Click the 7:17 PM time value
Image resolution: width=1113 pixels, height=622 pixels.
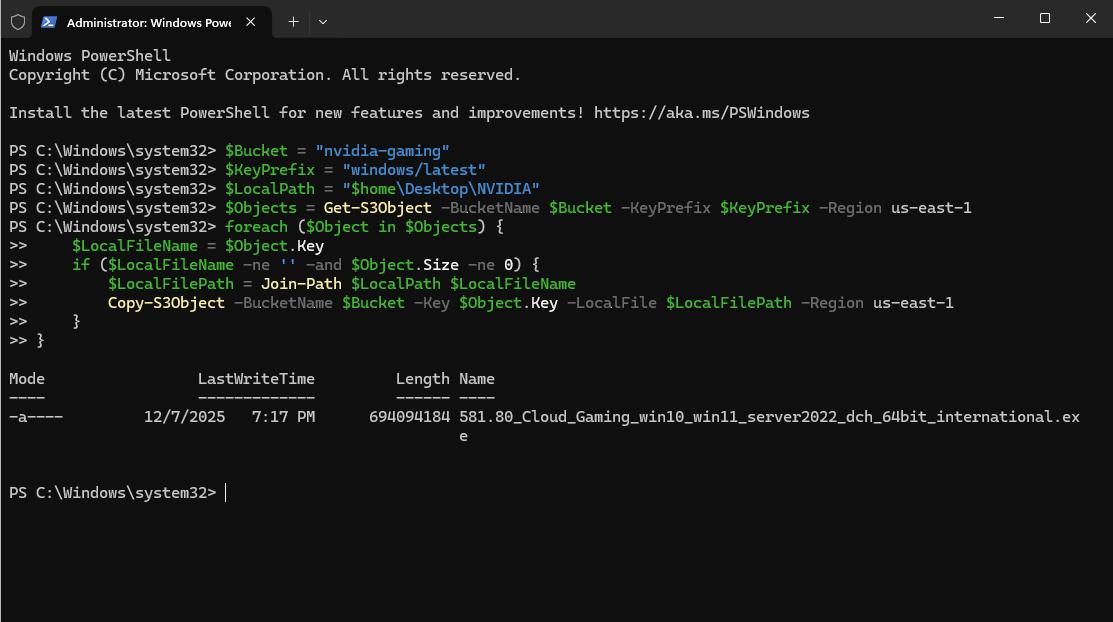pyautogui.click(x=283, y=417)
